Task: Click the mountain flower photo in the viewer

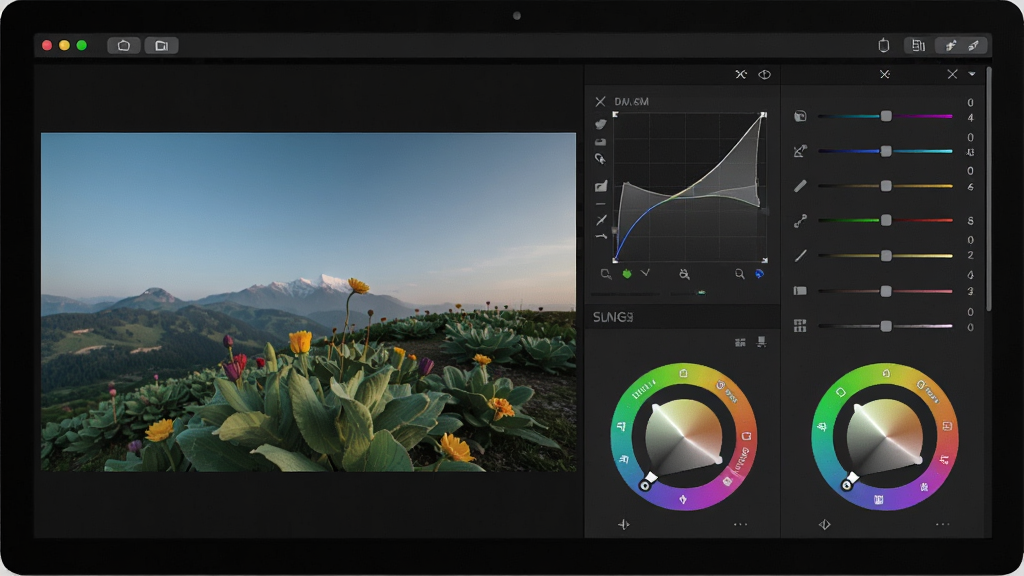Action: pos(309,302)
